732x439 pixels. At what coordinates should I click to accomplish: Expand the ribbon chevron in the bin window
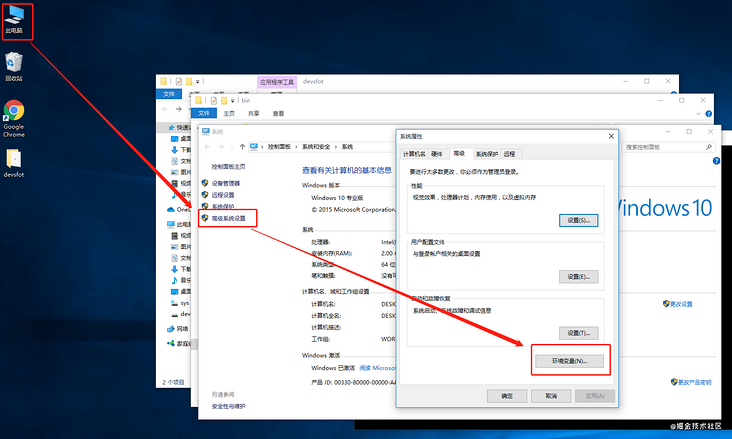698,113
